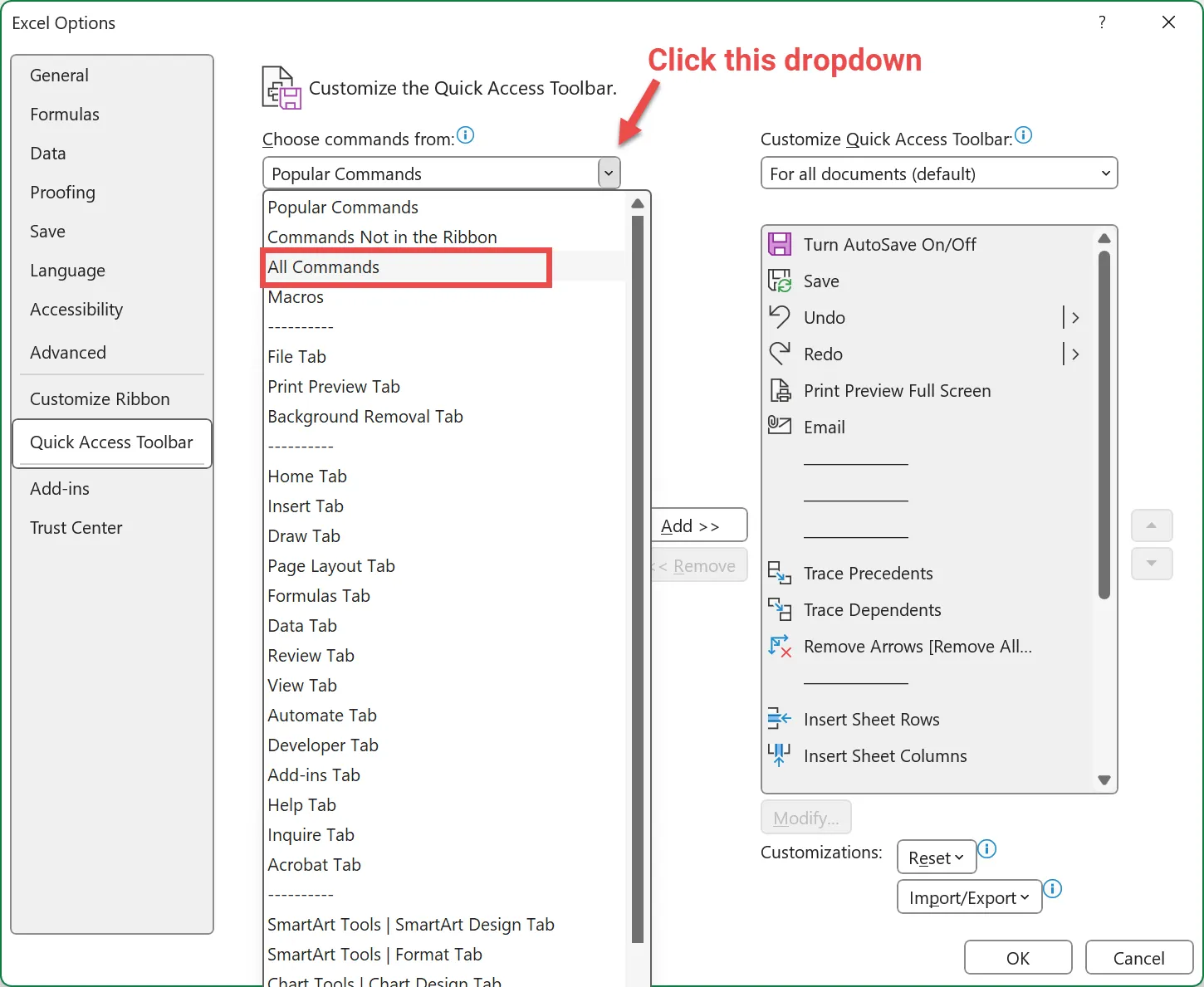Click the Undo arrow icon
The height and width of the screenshot is (987, 1204).
pyautogui.click(x=779, y=317)
